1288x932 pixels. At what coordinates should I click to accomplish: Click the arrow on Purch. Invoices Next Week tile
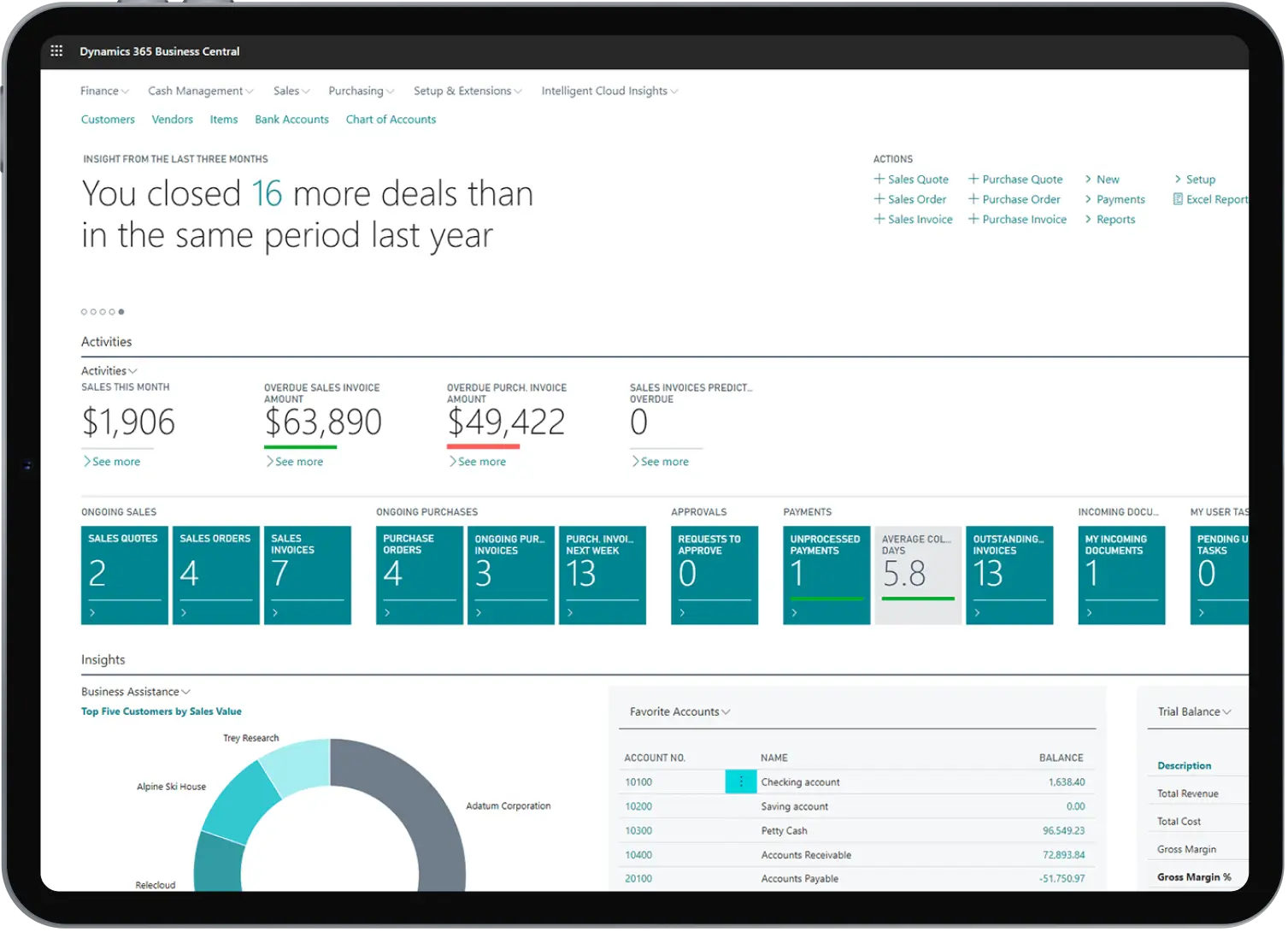[570, 613]
